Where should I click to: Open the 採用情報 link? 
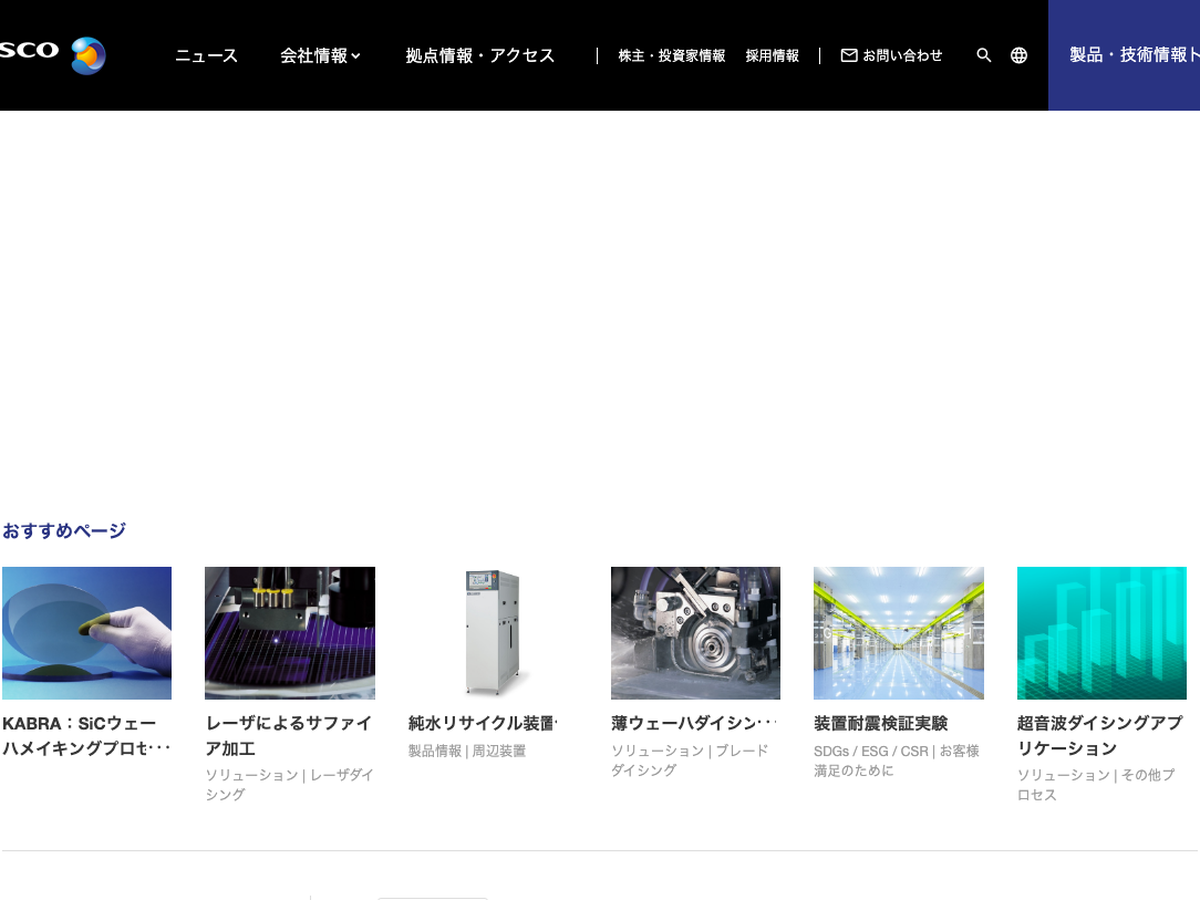(x=772, y=56)
